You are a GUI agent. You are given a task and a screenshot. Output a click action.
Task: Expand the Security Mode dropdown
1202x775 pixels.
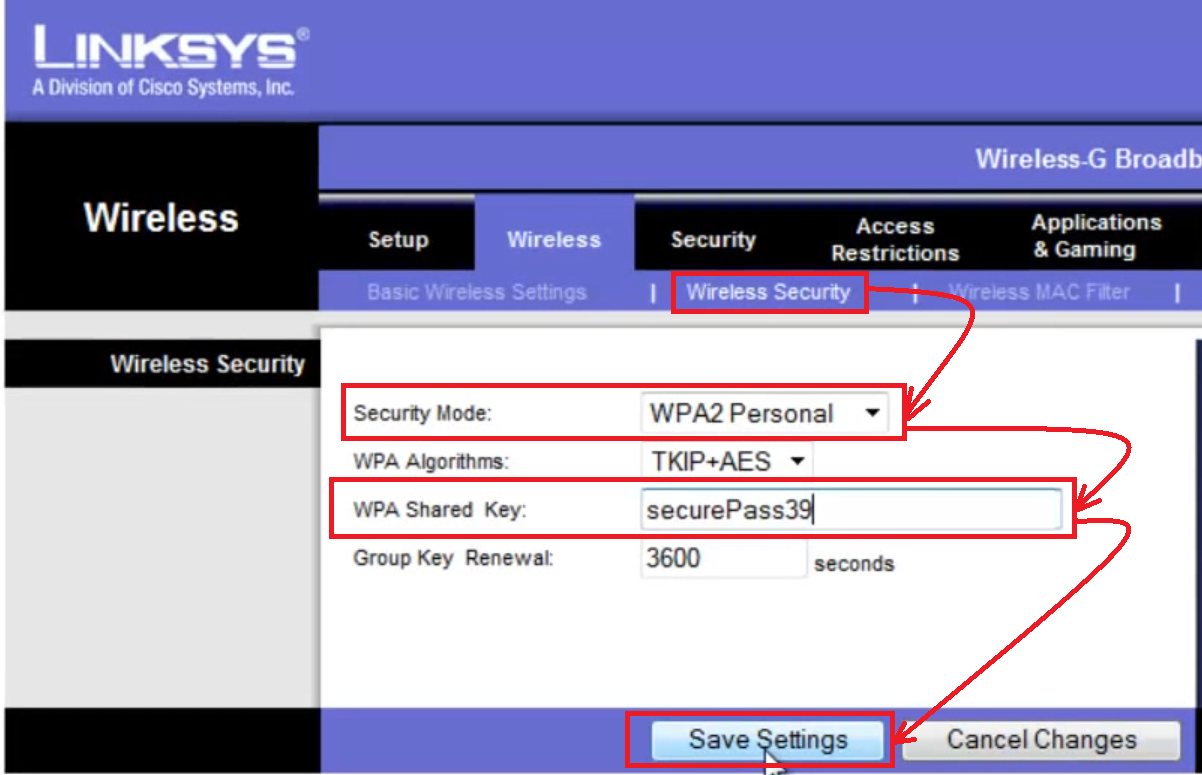tap(764, 413)
